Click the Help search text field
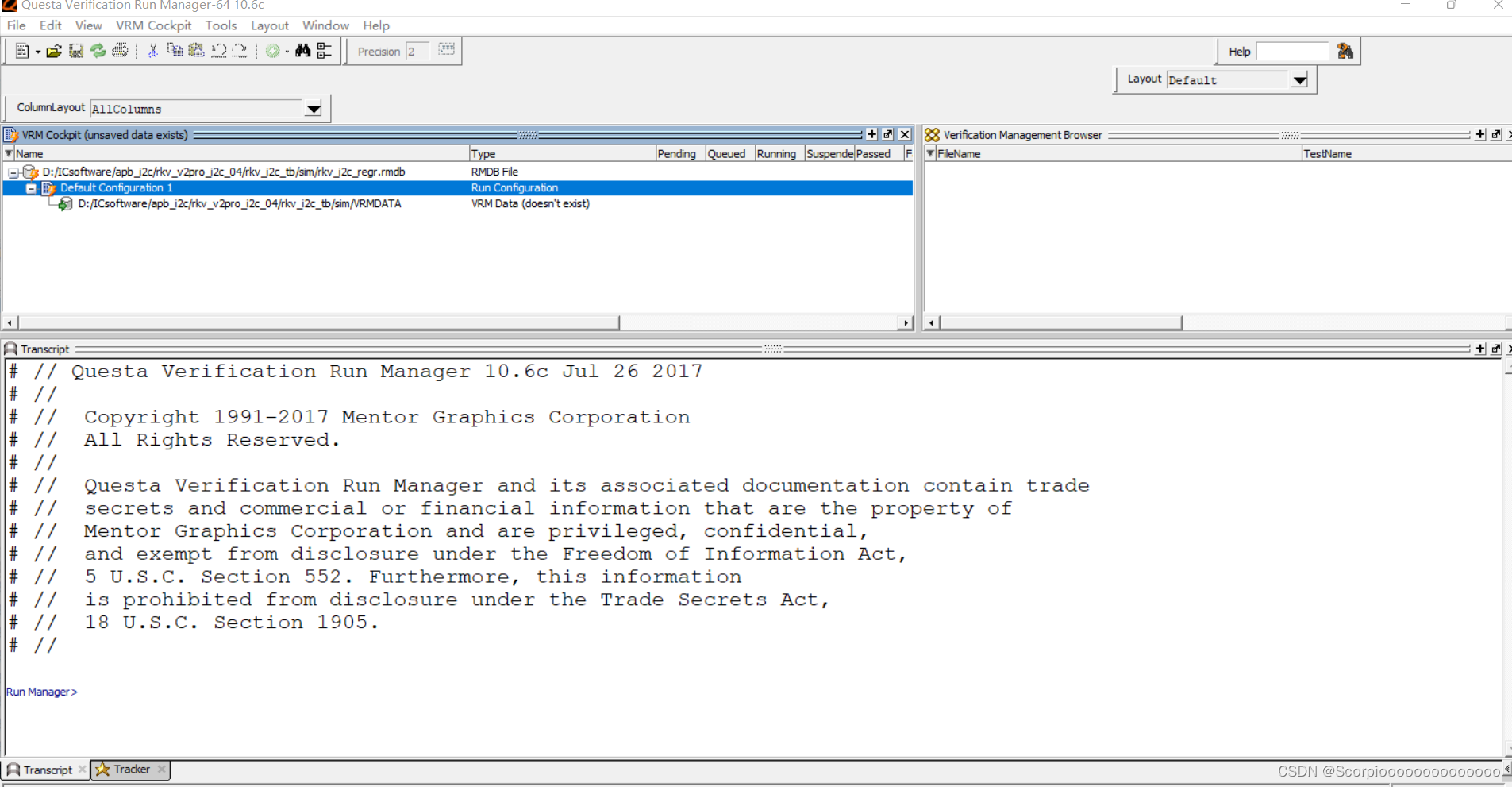The width and height of the screenshot is (1512, 787). pos(1292,52)
